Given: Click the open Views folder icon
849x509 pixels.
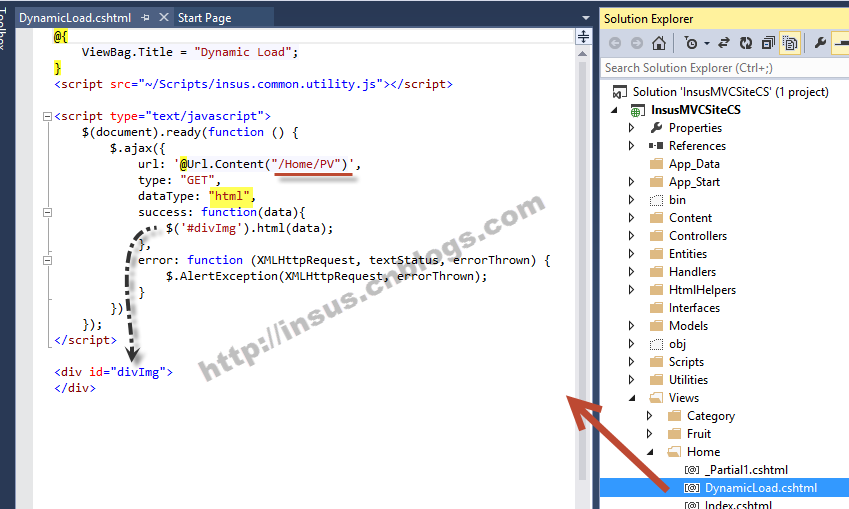Looking at the screenshot, I should coord(656,397).
